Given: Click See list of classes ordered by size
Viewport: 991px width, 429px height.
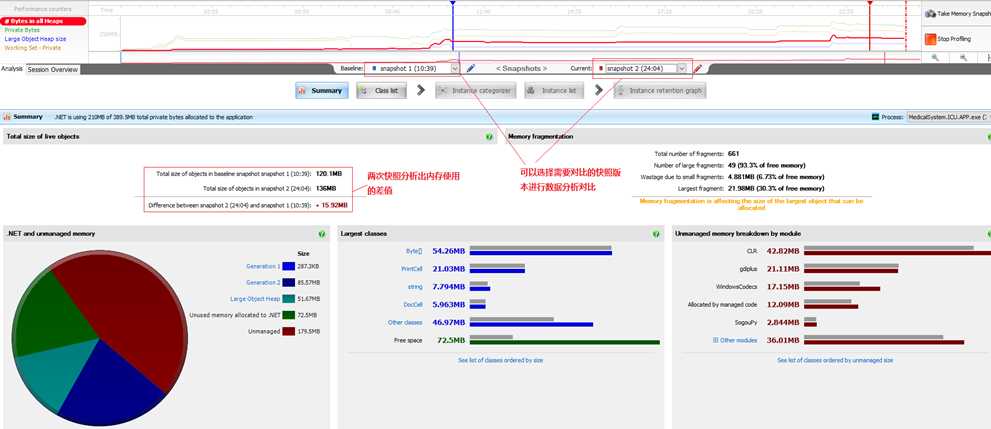Looking at the screenshot, I should point(501,360).
